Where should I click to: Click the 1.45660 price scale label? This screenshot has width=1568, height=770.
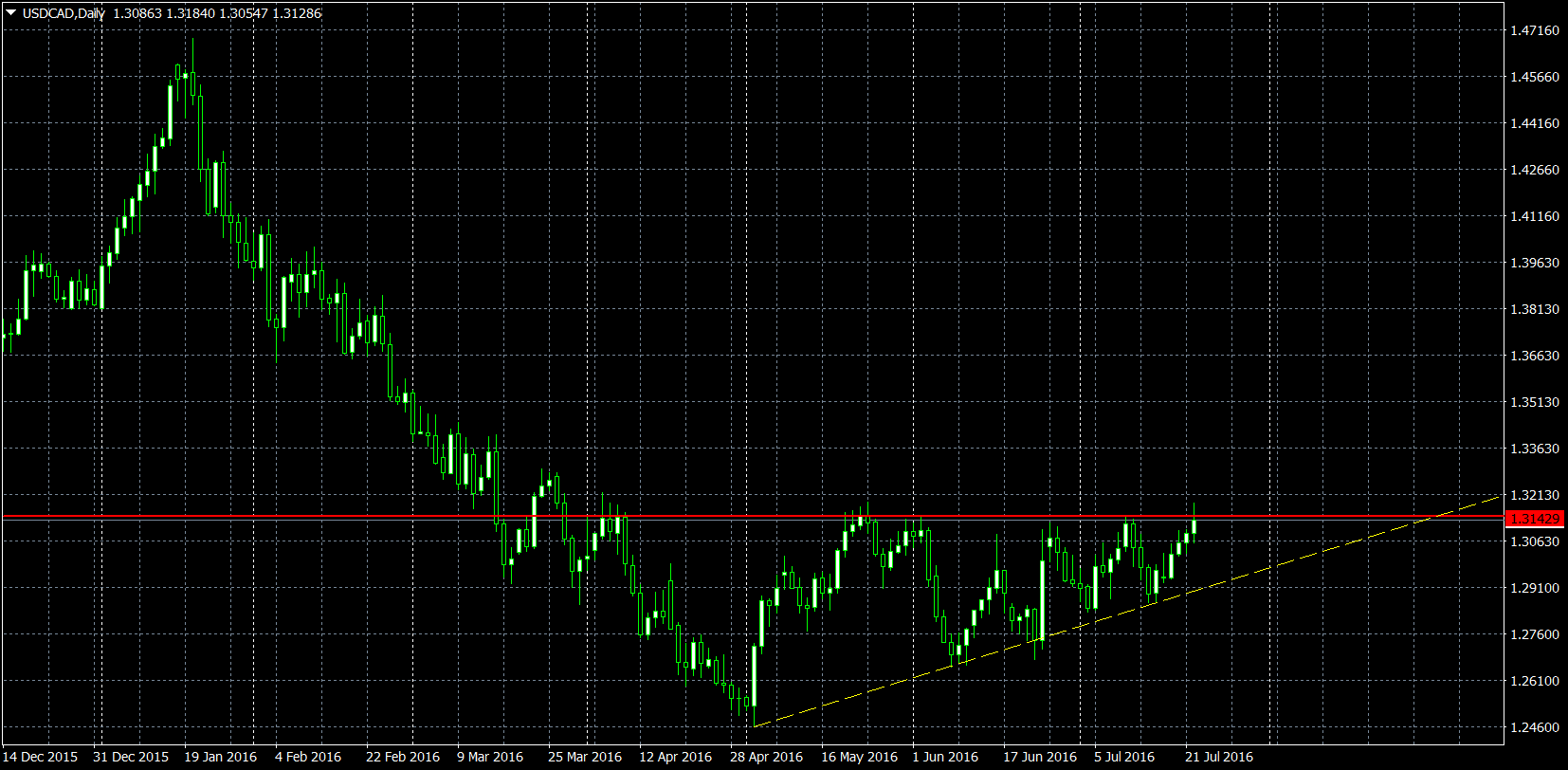pos(1534,77)
